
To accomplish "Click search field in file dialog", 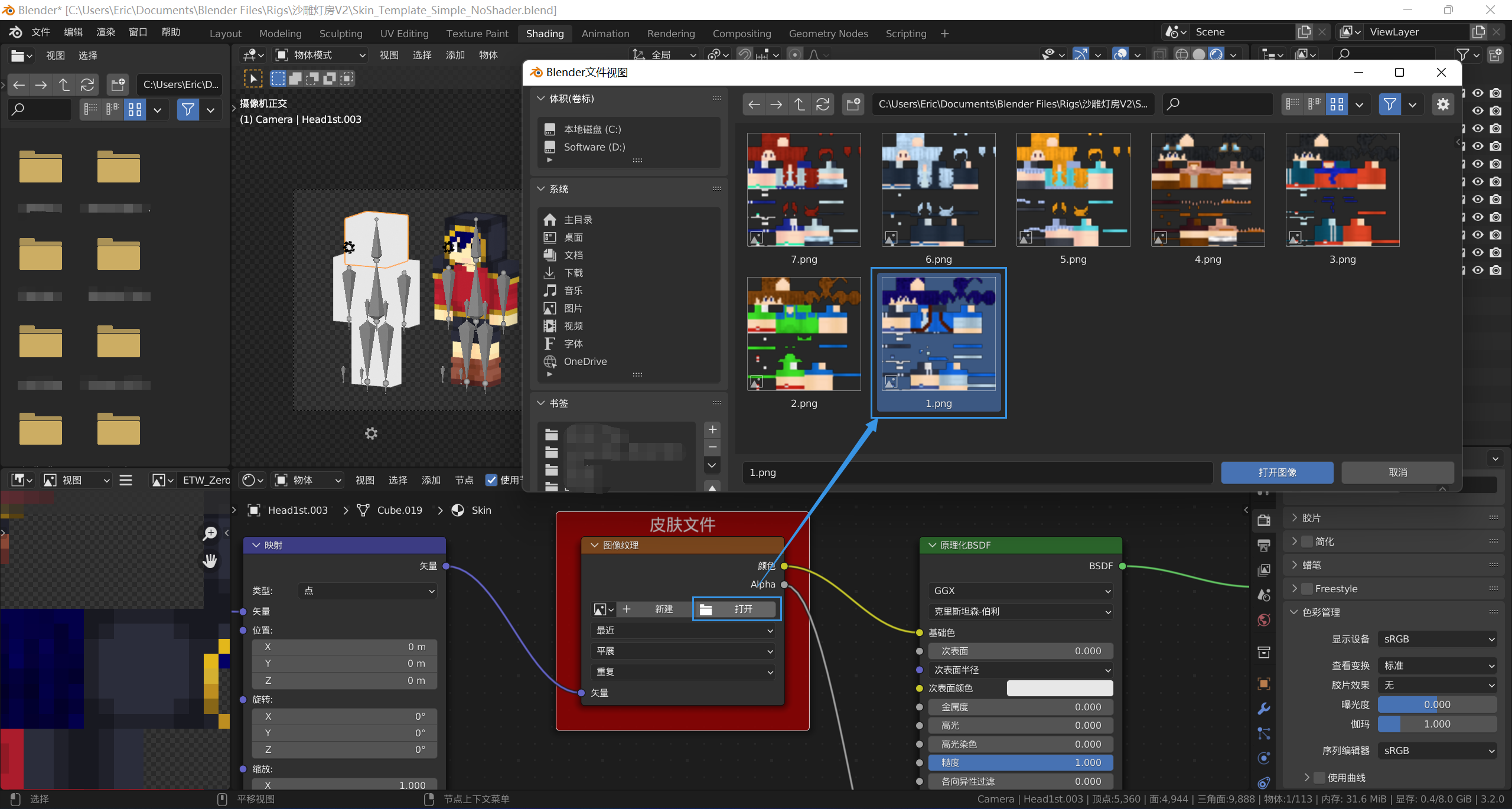I will click(1218, 105).
